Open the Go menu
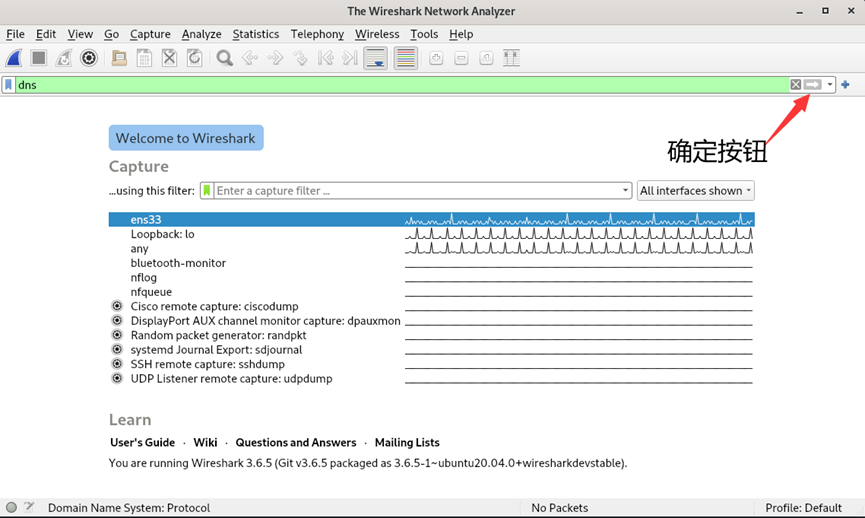This screenshot has width=865, height=518. click(111, 34)
